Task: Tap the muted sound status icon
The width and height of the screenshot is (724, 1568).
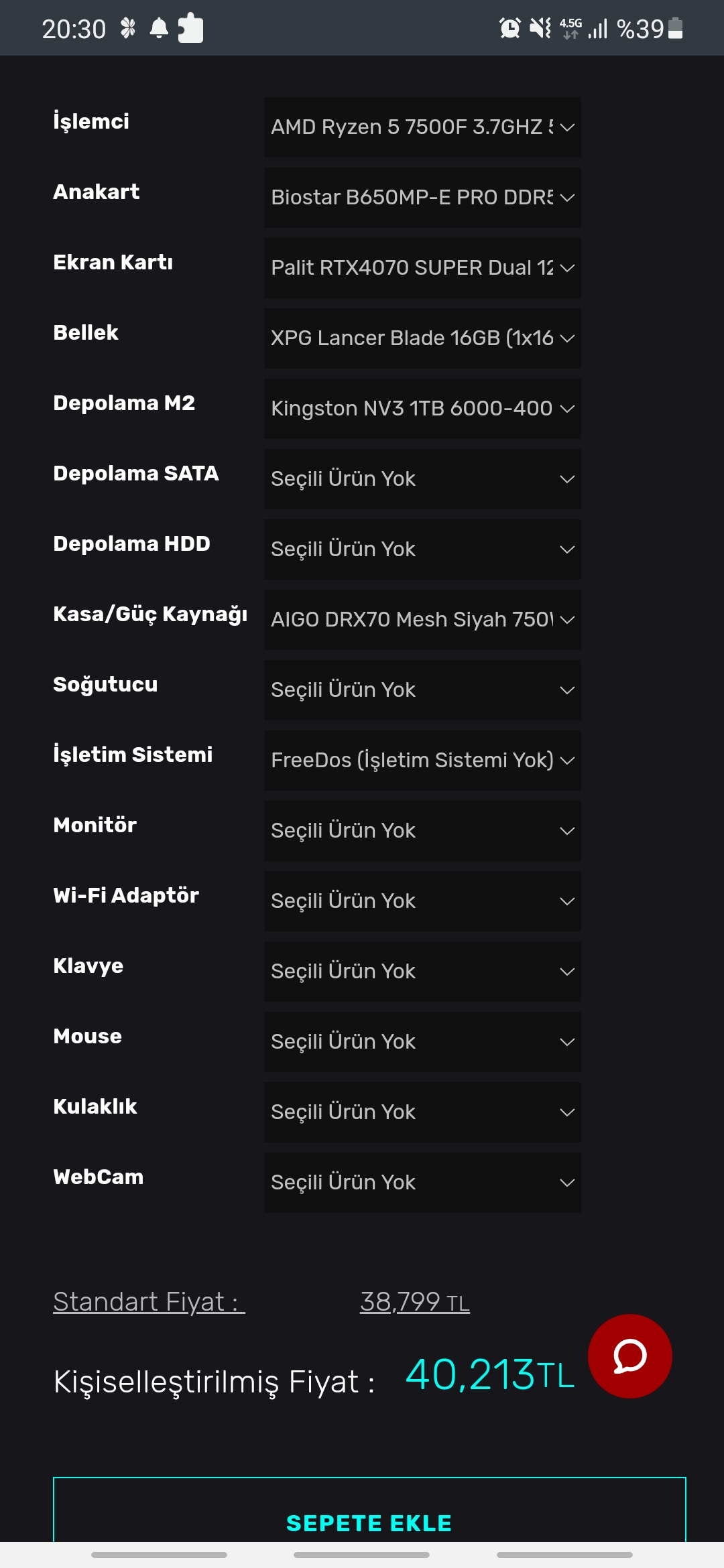Action: 540,28
